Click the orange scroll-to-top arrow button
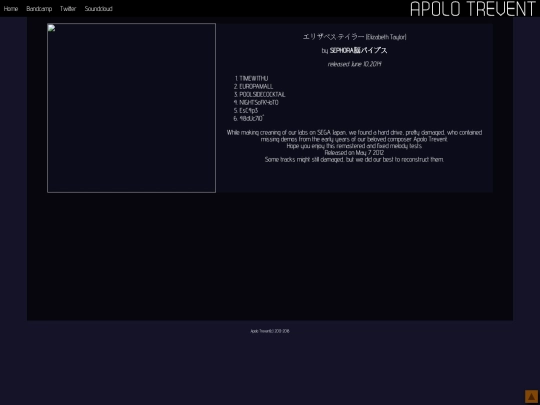Viewport: 540px width, 405px height. click(531, 396)
